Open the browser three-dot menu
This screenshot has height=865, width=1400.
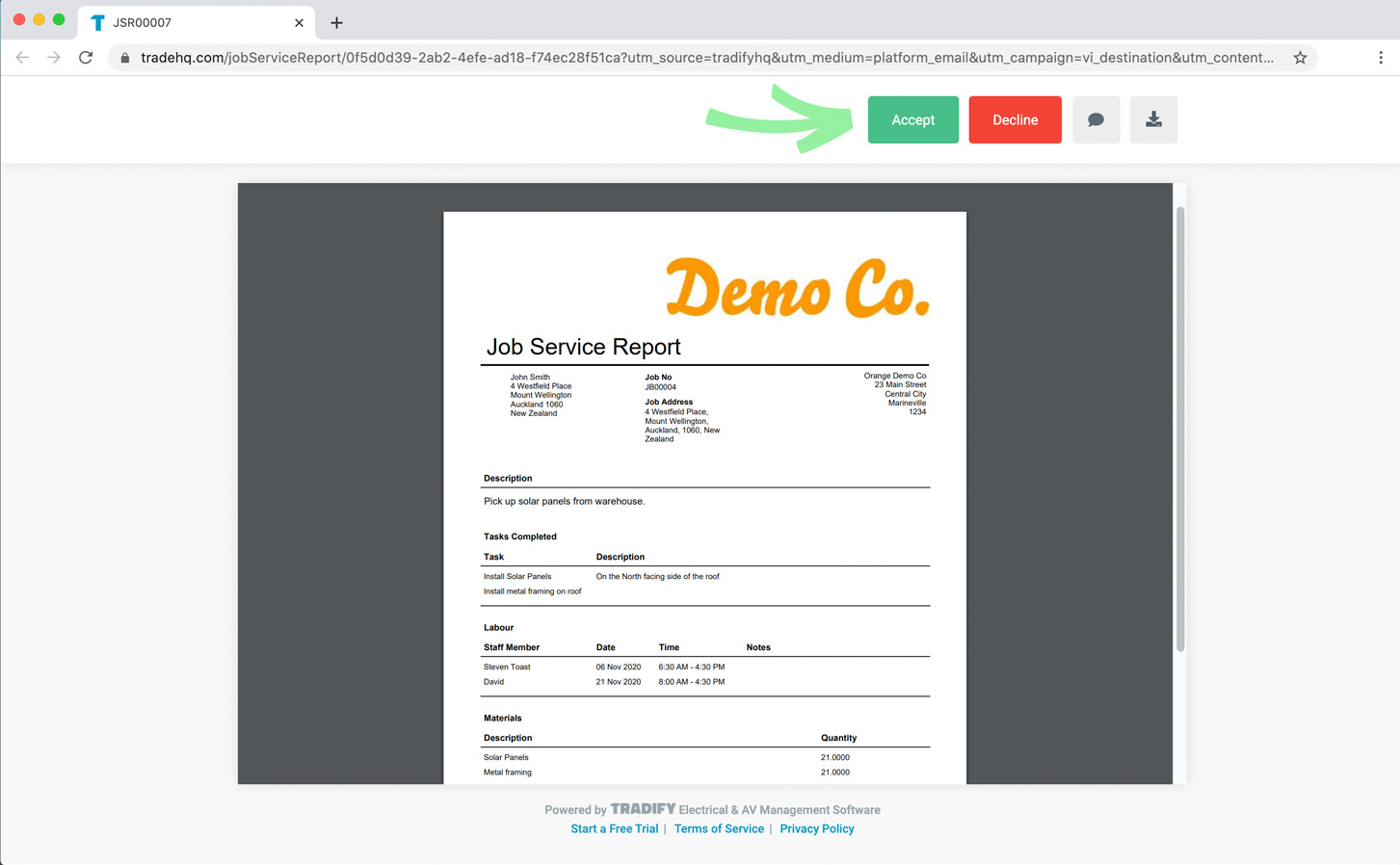click(x=1381, y=58)
